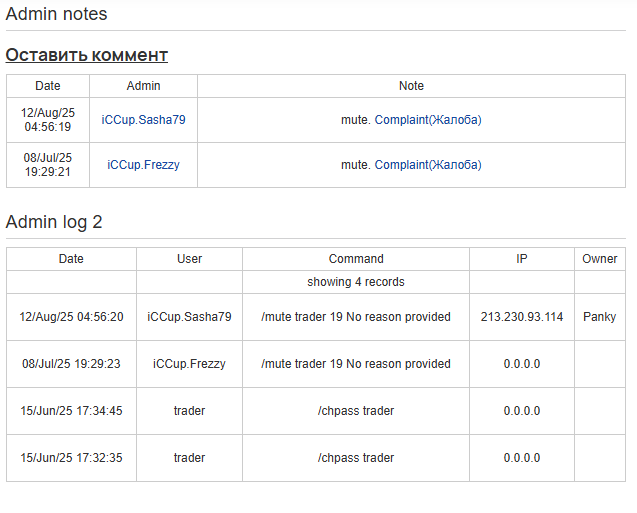
Task: Click the User column header in Admin log
Action: point(189,259)
